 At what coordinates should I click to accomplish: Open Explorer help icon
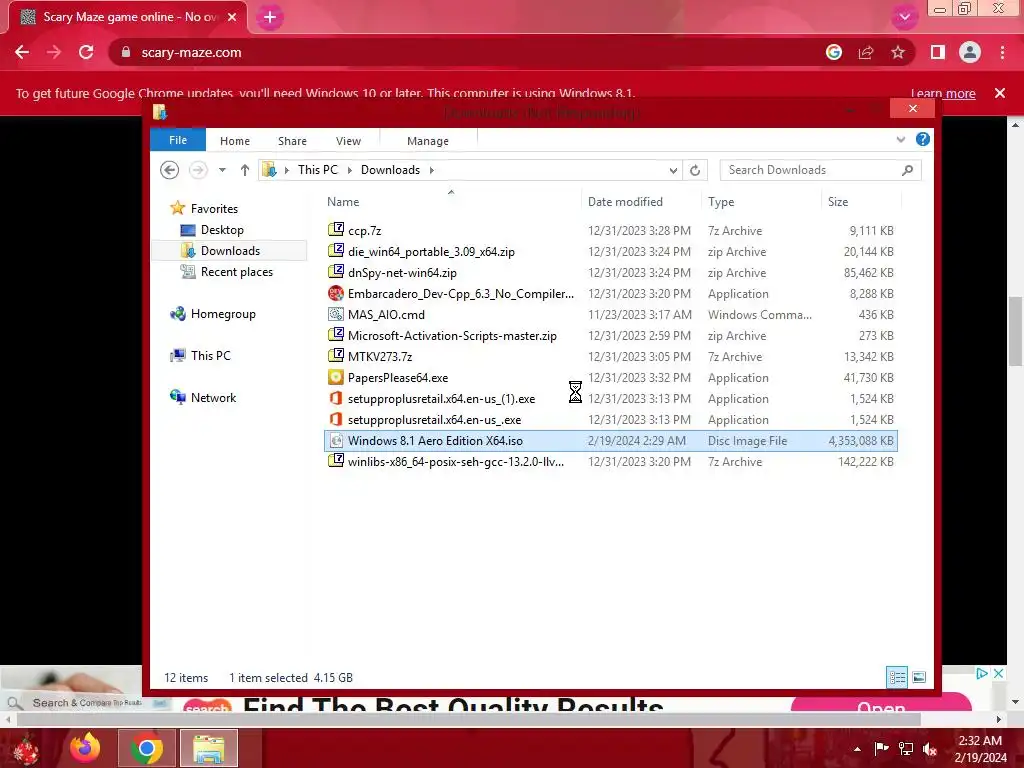923,139
